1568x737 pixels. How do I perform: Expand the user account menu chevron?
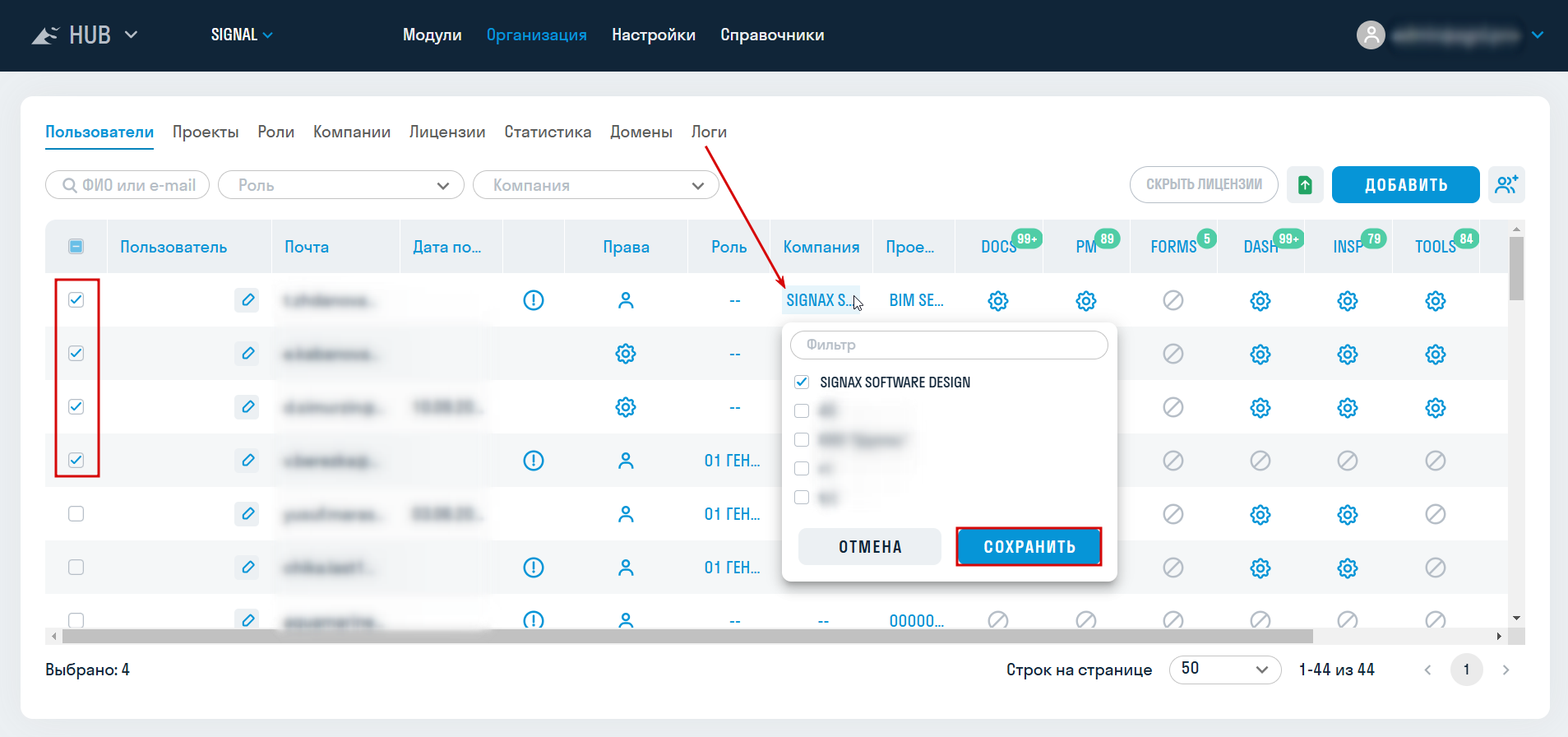(x=1538, y=35)
